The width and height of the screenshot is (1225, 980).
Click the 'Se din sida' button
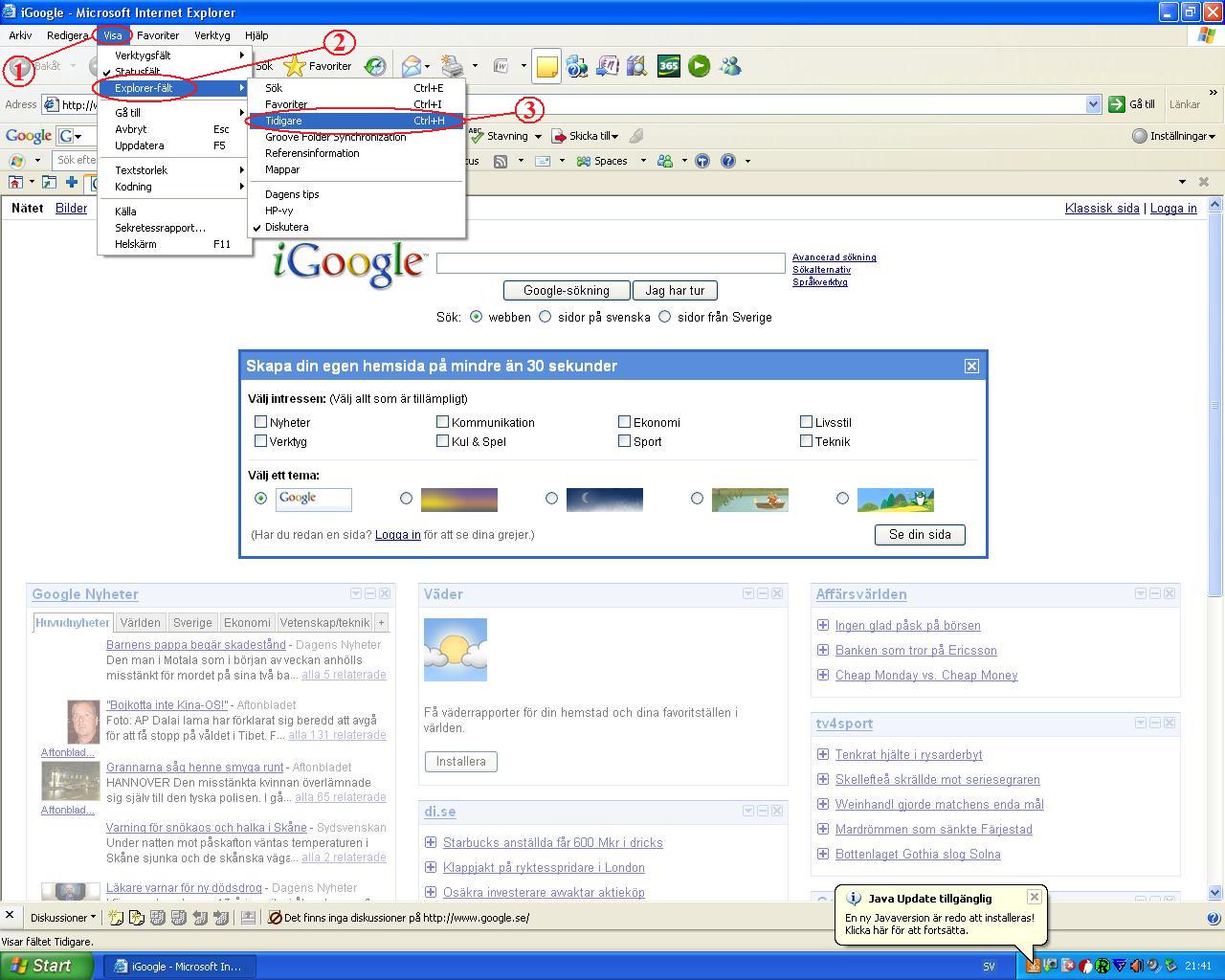(x=920, y=534)
